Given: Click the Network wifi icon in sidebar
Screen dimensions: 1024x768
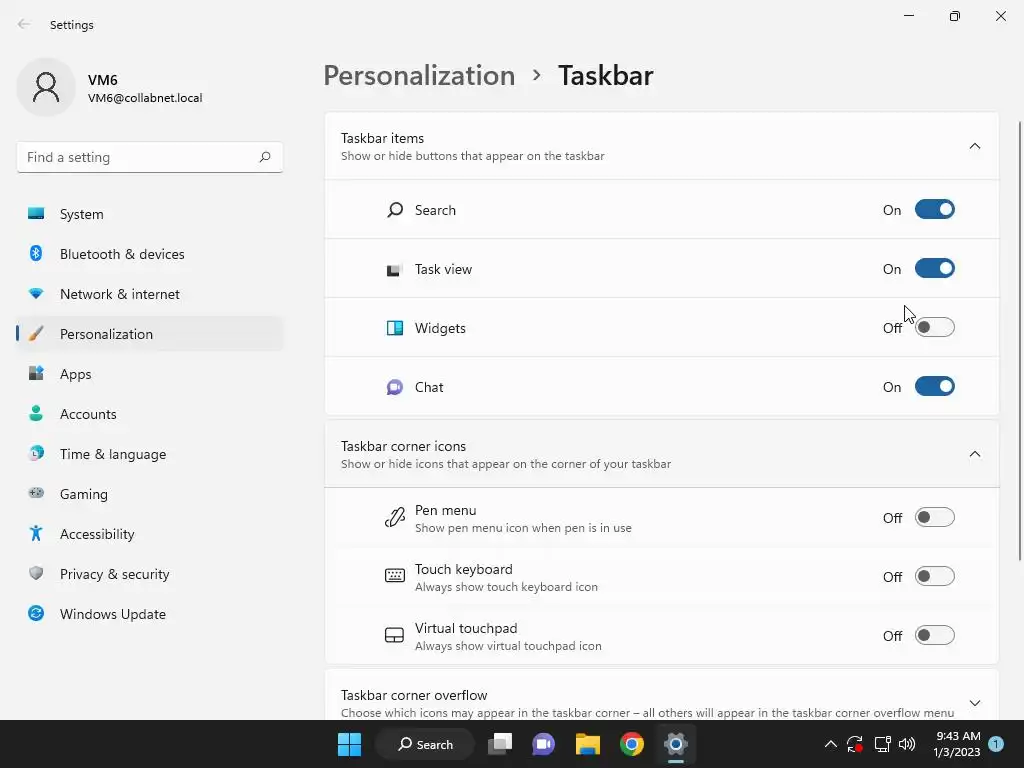Looking at the screenshot, I should click(36, 294).
